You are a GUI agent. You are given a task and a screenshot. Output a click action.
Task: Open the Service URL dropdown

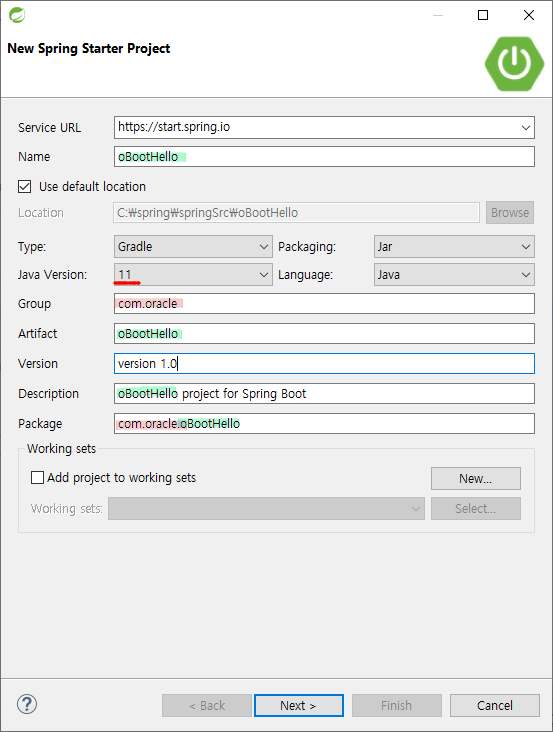(526, 127)
